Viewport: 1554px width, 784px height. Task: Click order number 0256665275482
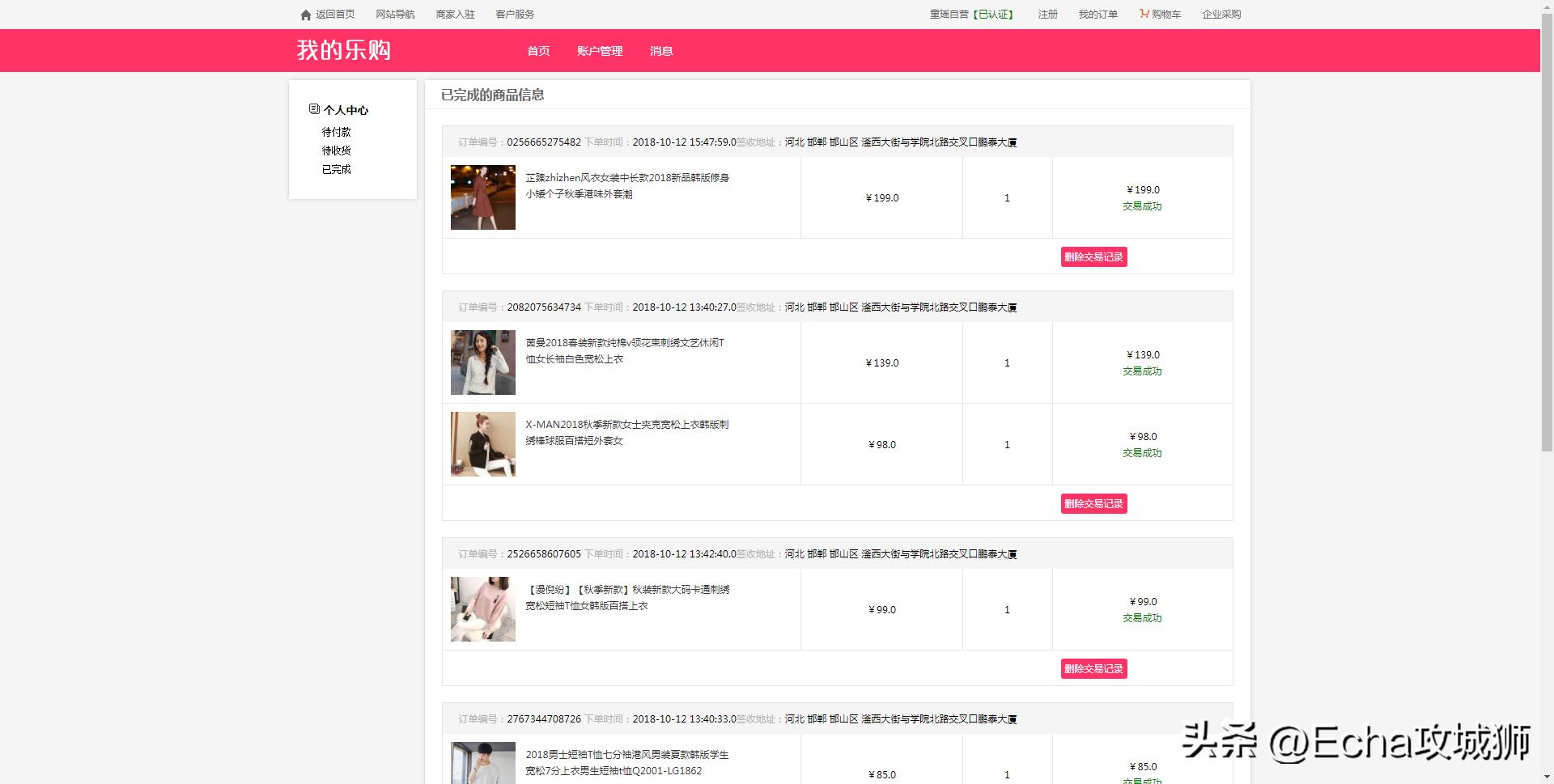(x=544, y=142)
